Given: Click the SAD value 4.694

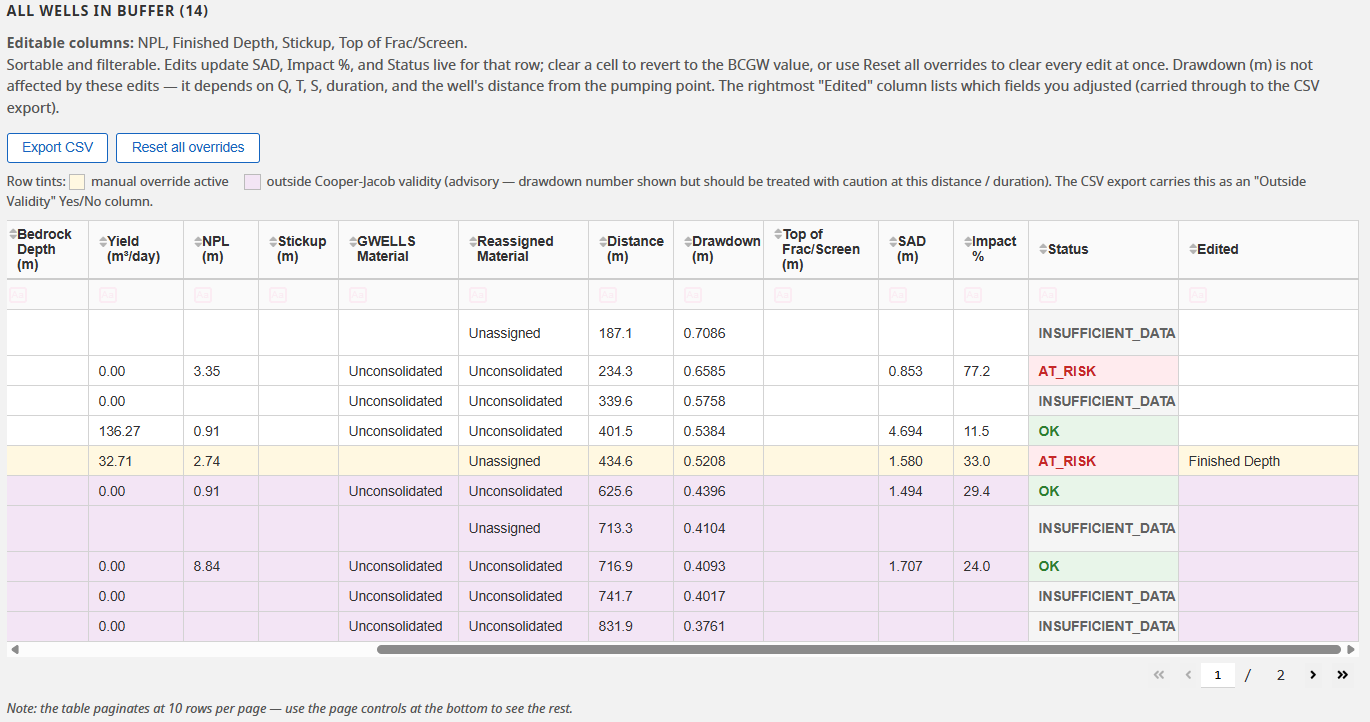Looking at the screenshot, I should 906,431.
